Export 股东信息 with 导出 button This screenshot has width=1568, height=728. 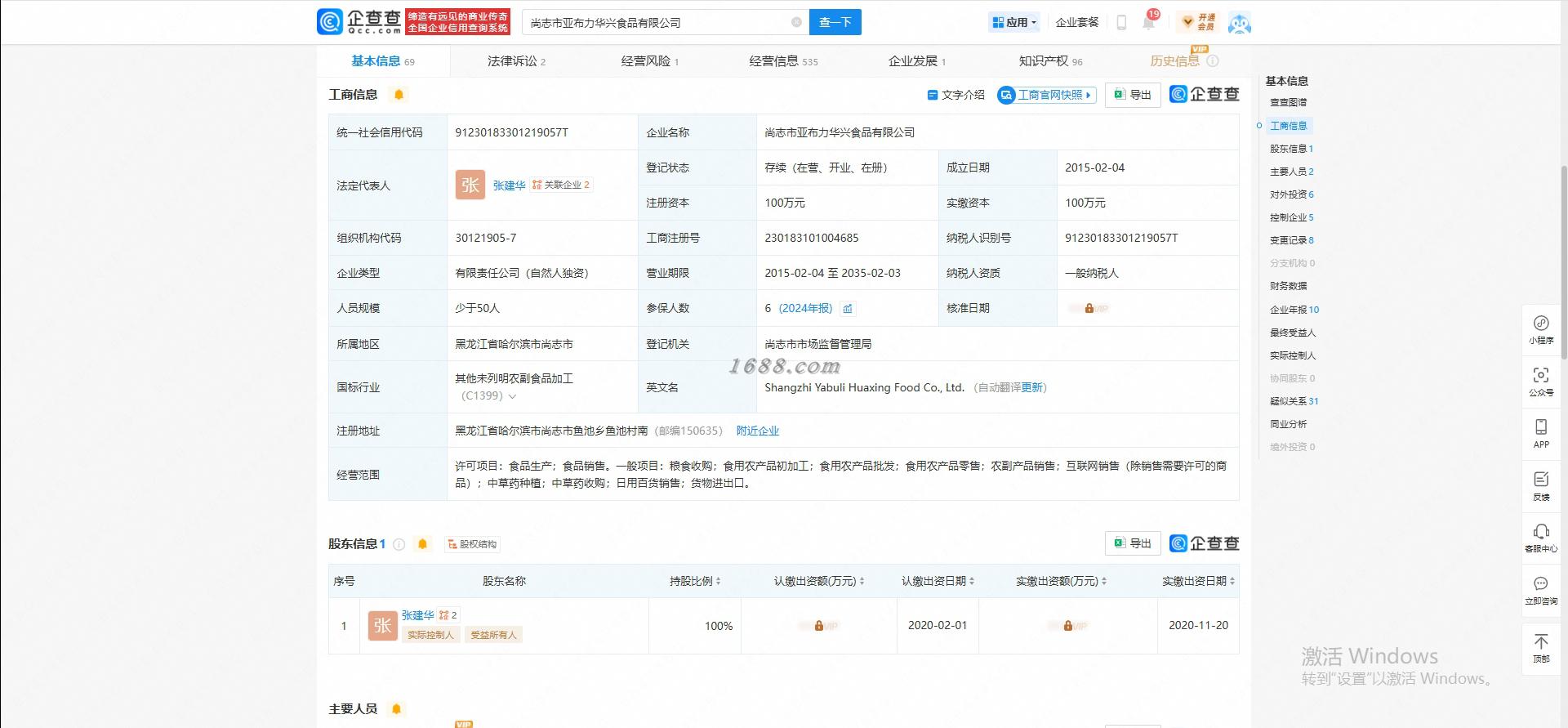[x=1133, y=543]
